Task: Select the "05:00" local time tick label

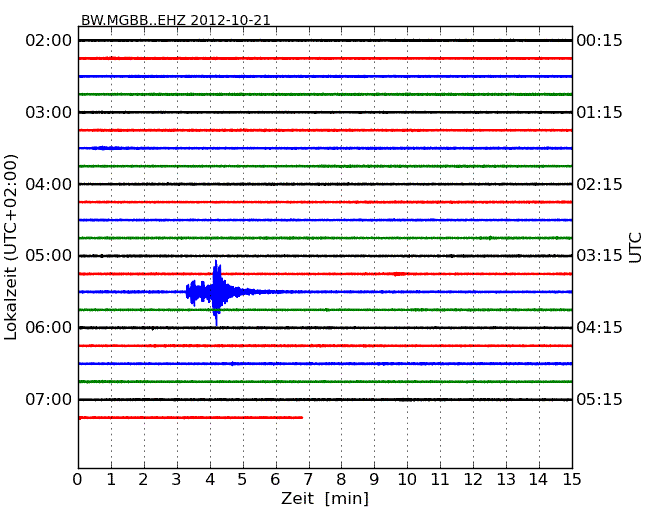Action: [49, 255]
